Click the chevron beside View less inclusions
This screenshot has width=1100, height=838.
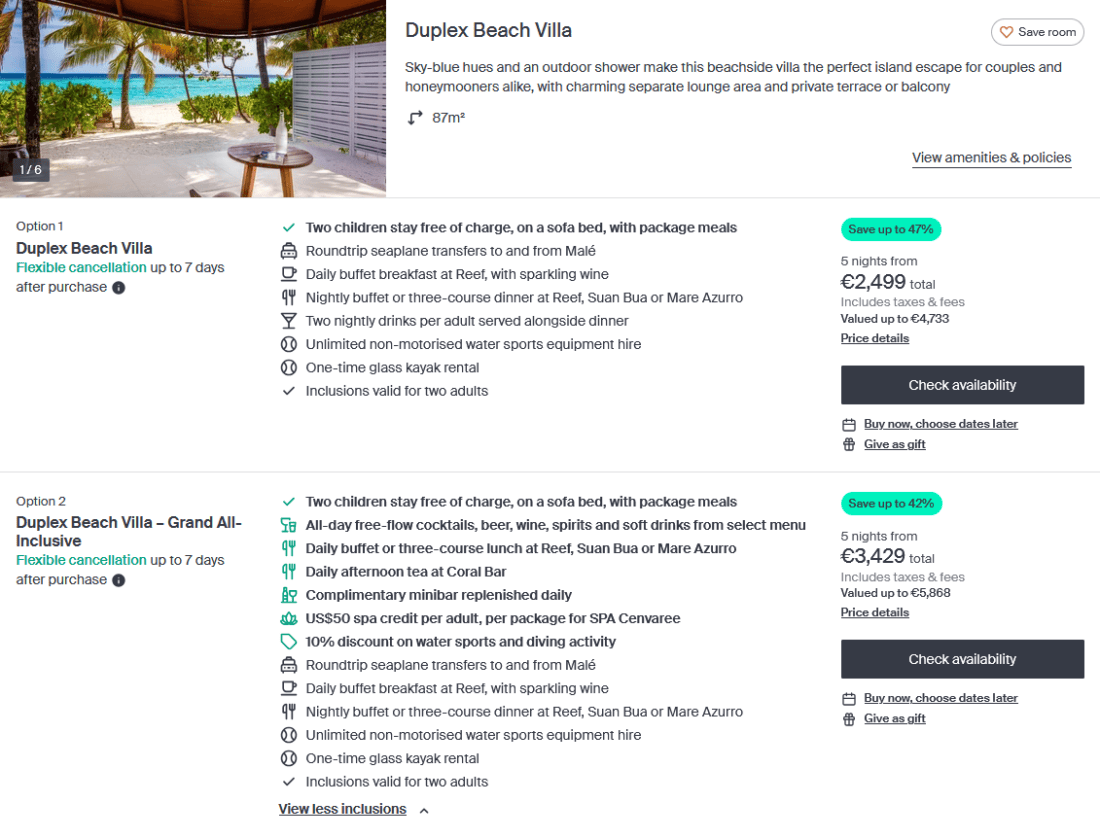click(424, 810)
